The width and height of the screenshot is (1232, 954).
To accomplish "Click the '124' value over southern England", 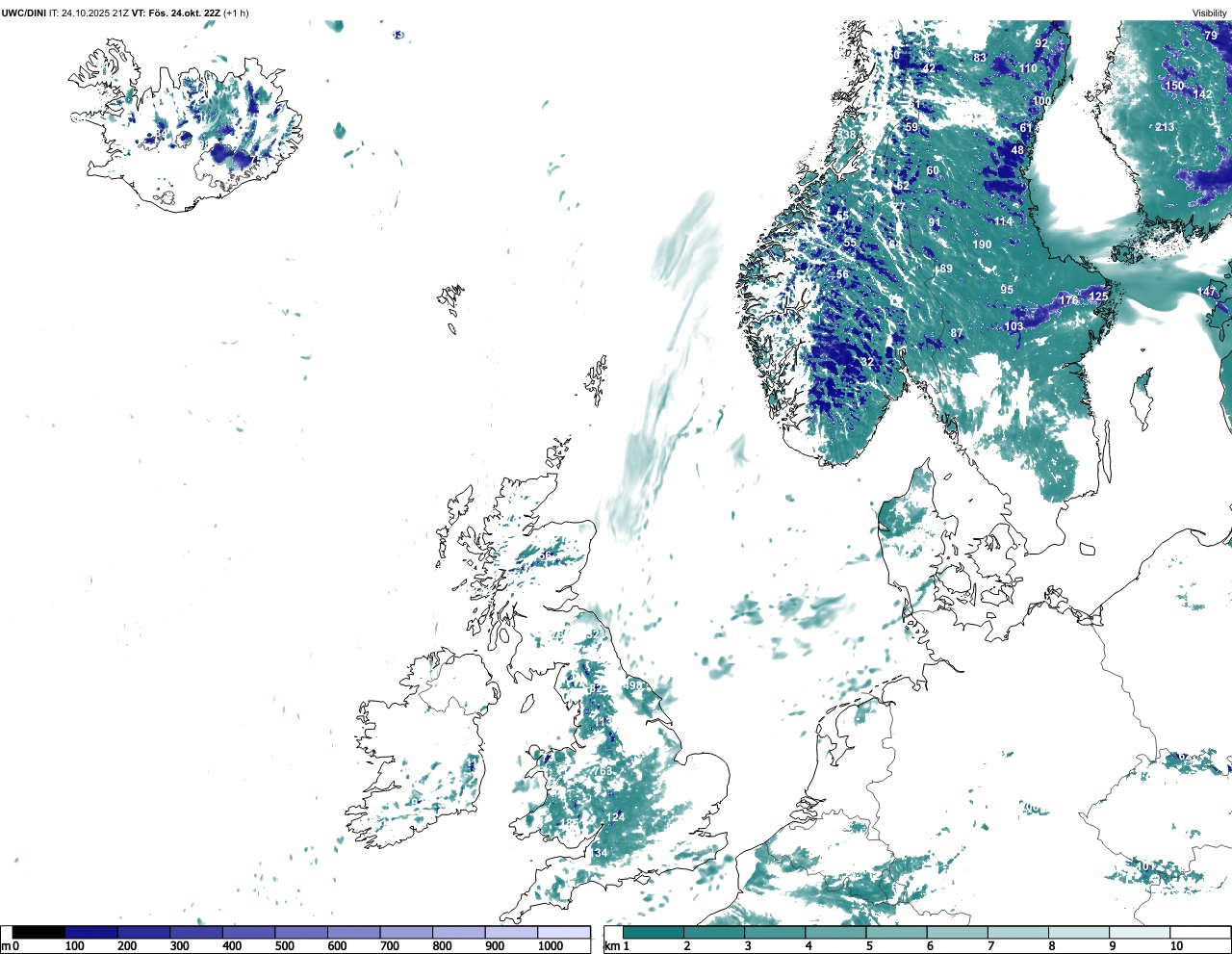I will click(x=615, y=817).
